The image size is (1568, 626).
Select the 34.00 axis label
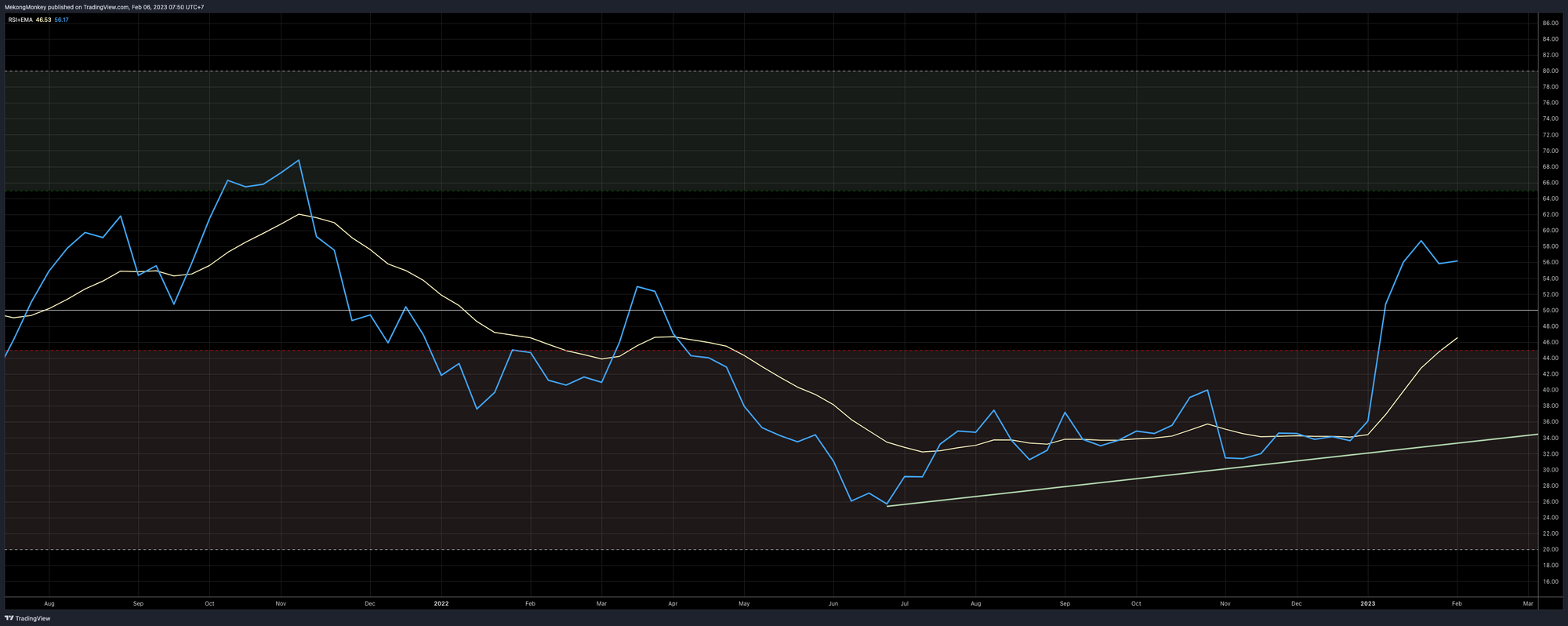[1550, 438]
